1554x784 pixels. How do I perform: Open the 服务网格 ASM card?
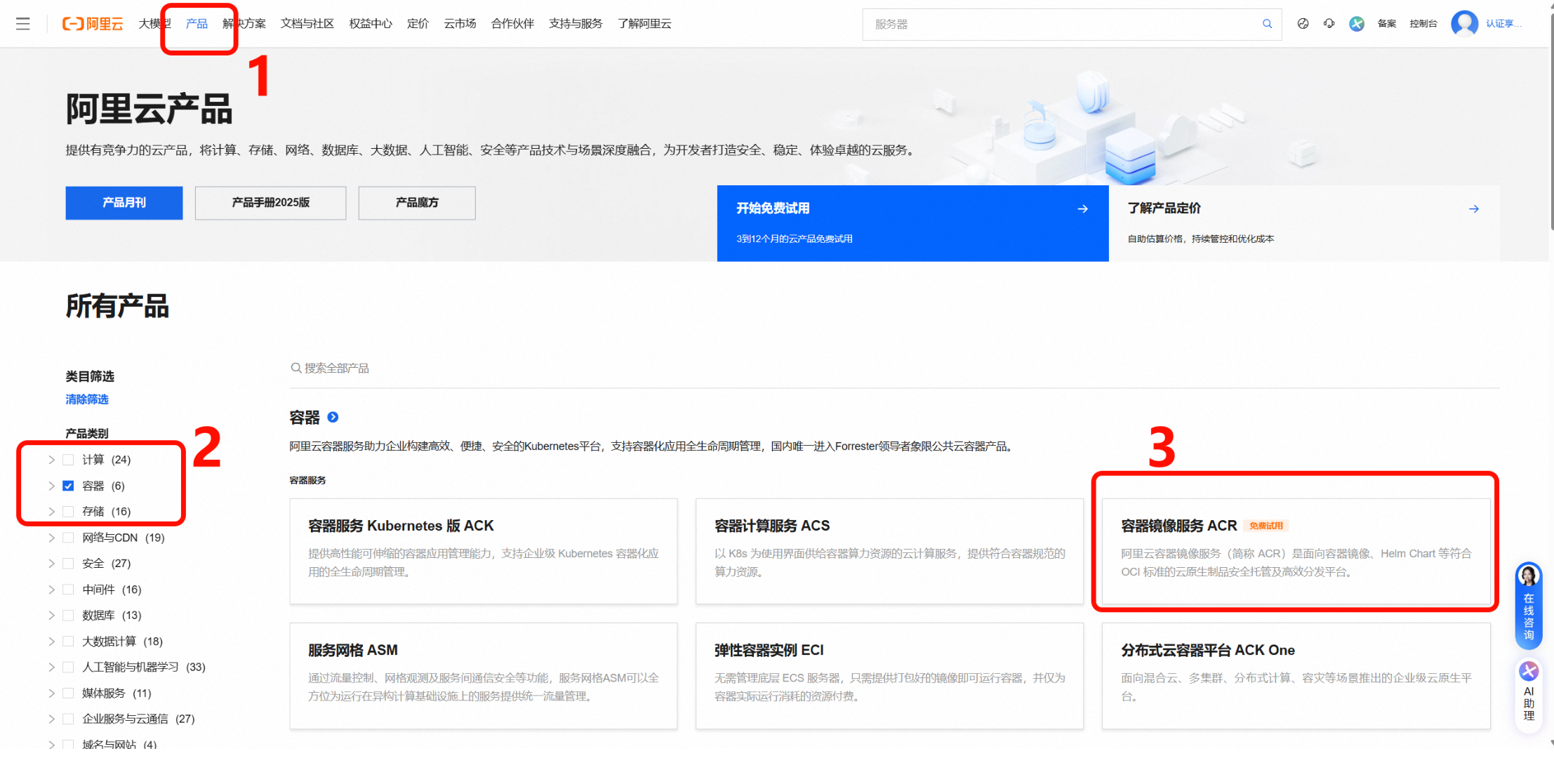coord(483,676)
